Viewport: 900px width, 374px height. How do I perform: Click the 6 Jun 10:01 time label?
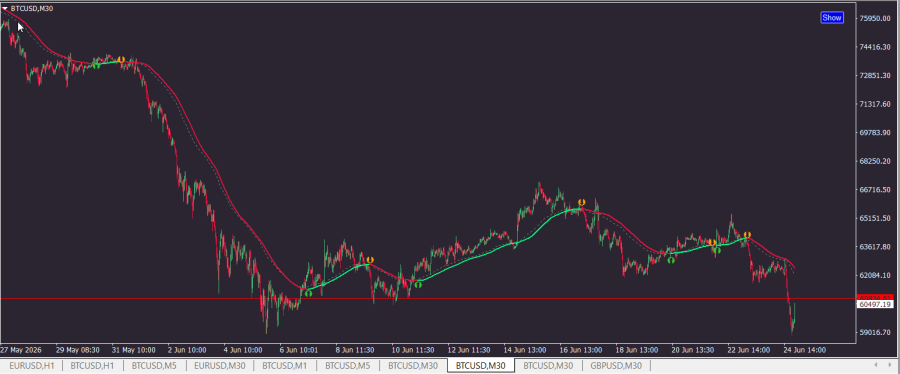tap(298, 350)
